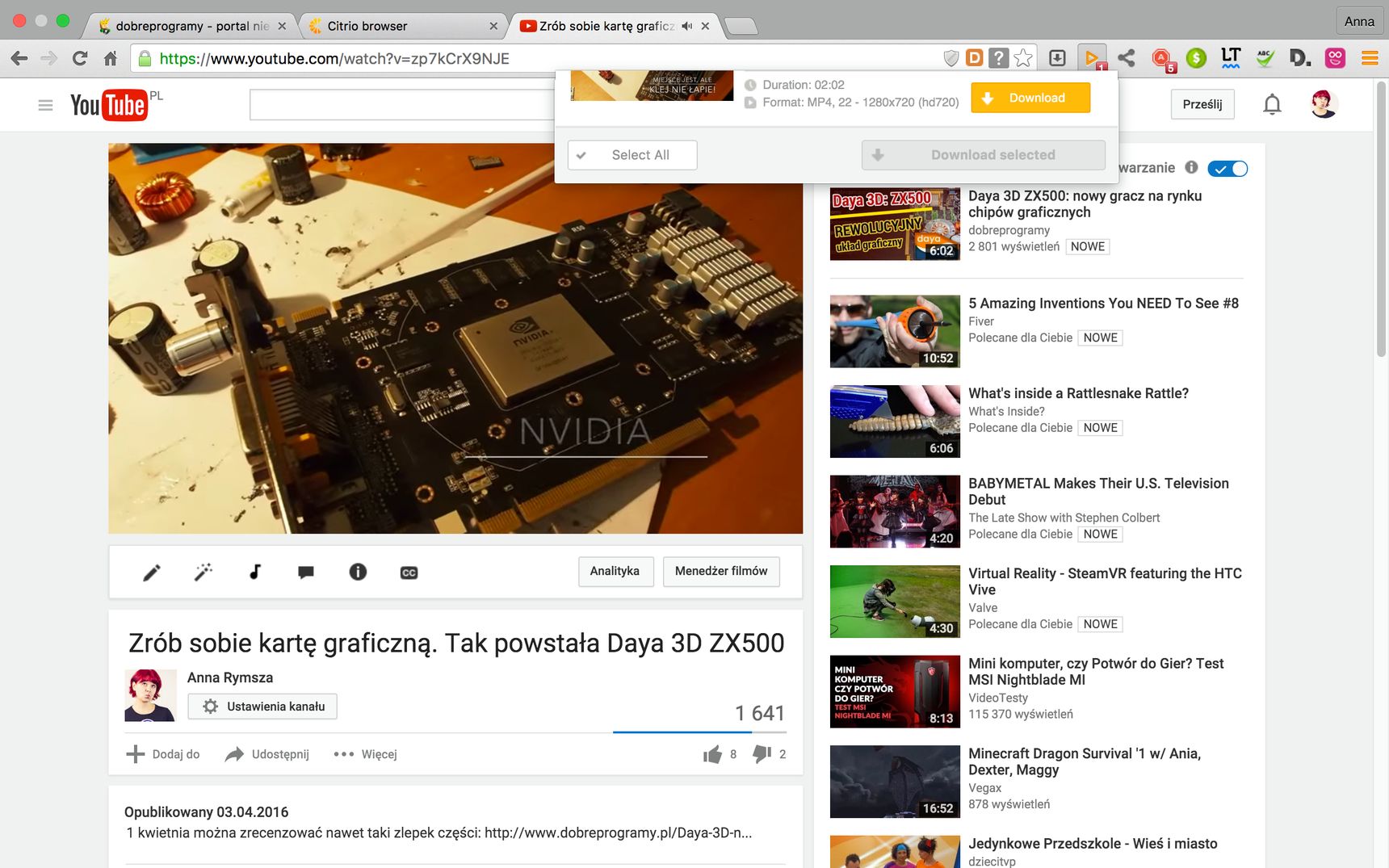Open the LT LanguageTool extension icon
Viewport: 1389px width, 868px height.
[x=1231, y=58]
